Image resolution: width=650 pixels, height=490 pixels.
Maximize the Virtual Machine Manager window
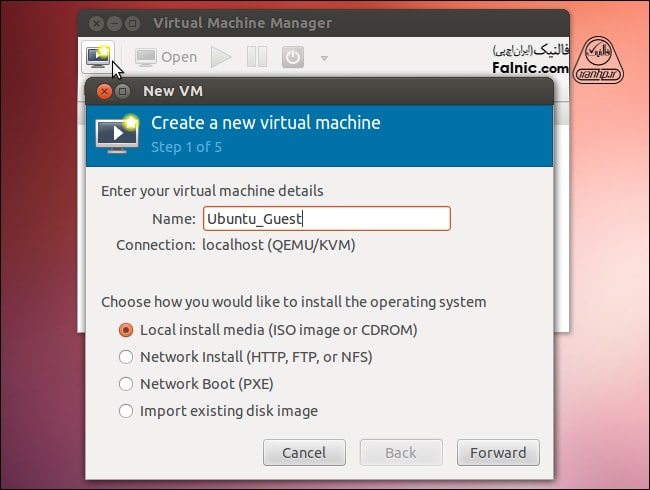pos(133,22)
